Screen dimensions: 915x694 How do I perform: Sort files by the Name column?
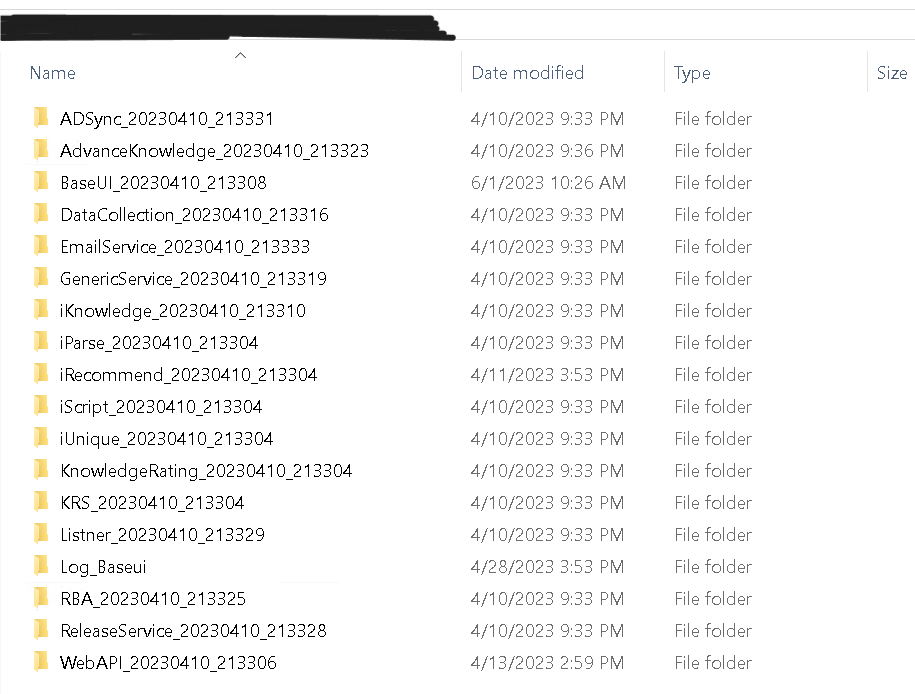[x=53, y=73]
